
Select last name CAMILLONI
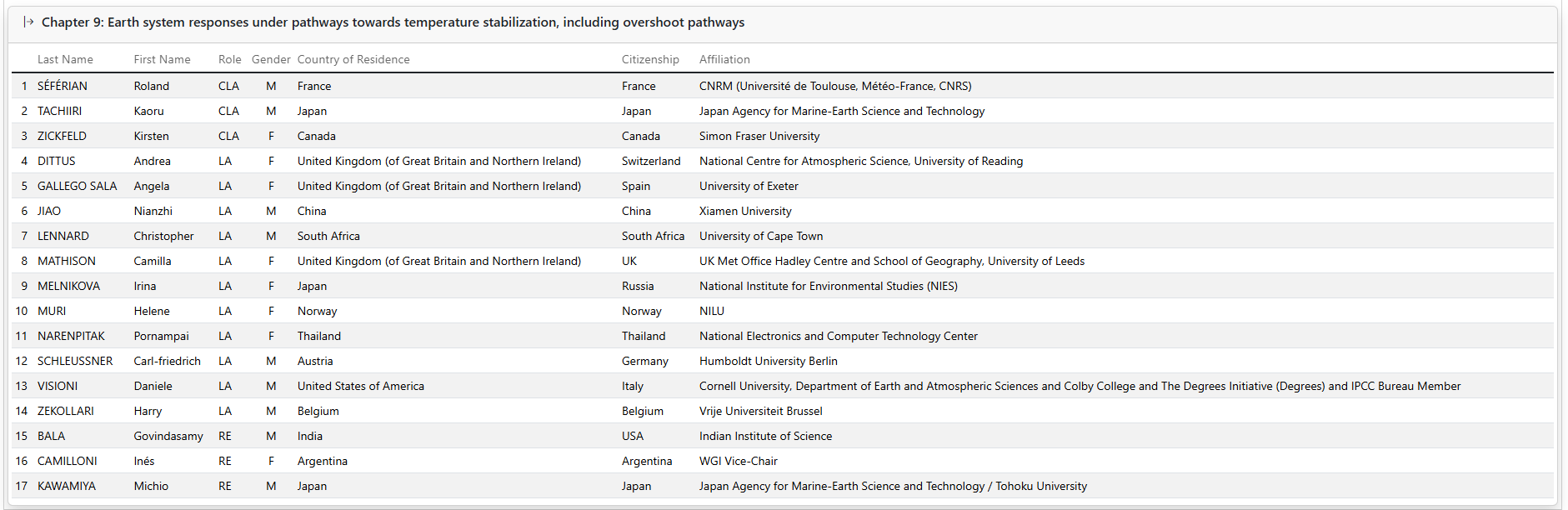coord(68,461)
